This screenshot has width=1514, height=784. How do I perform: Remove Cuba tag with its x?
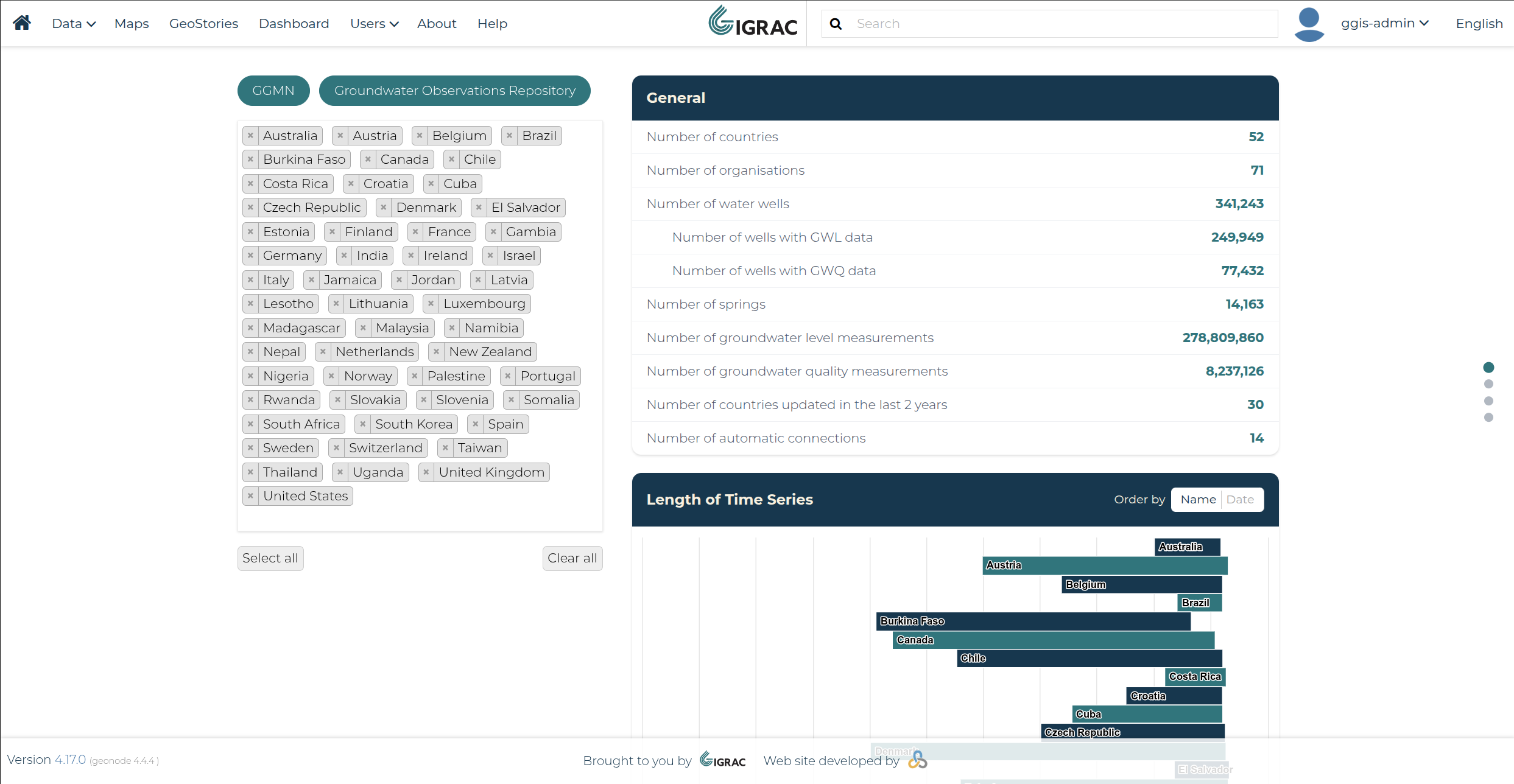[x=431, y=184]
